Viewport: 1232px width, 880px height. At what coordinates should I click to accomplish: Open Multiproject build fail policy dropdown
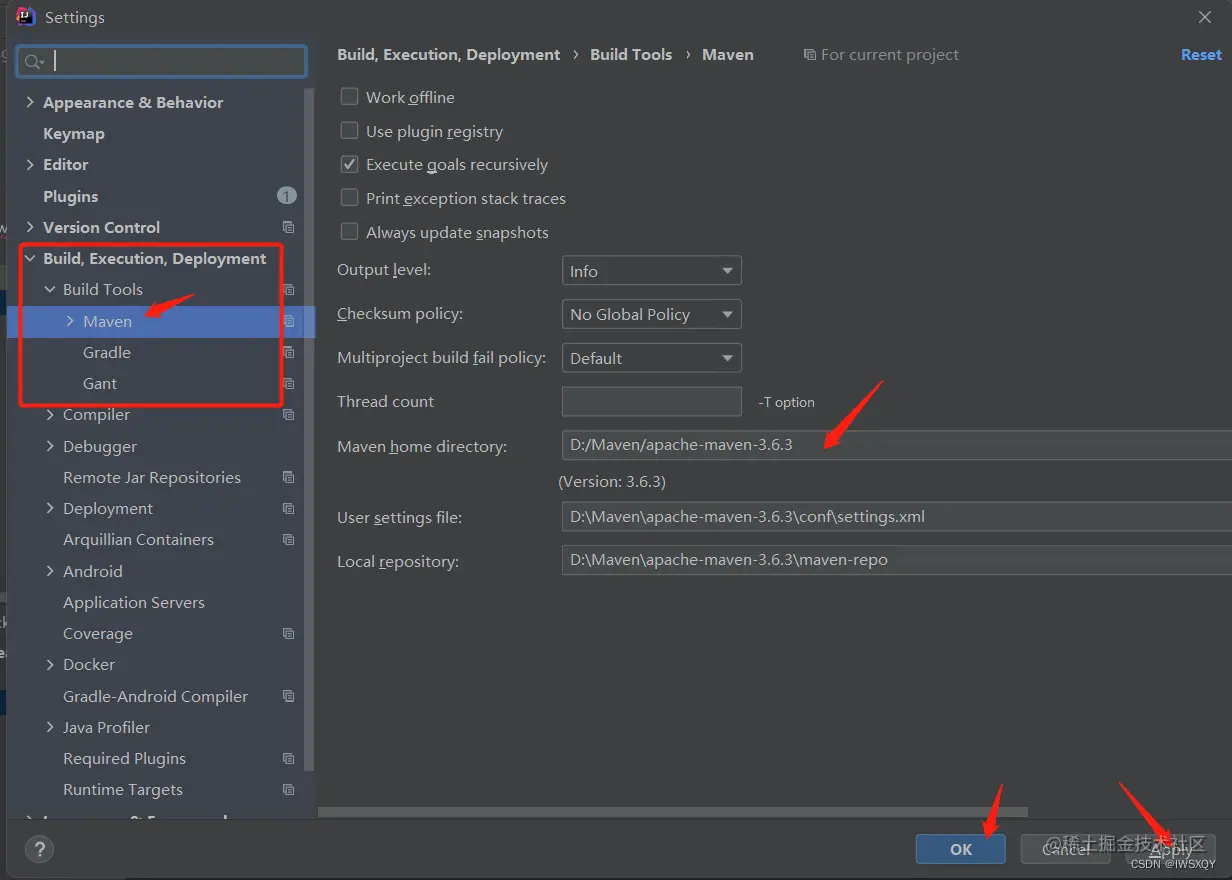tap(651, 358)
